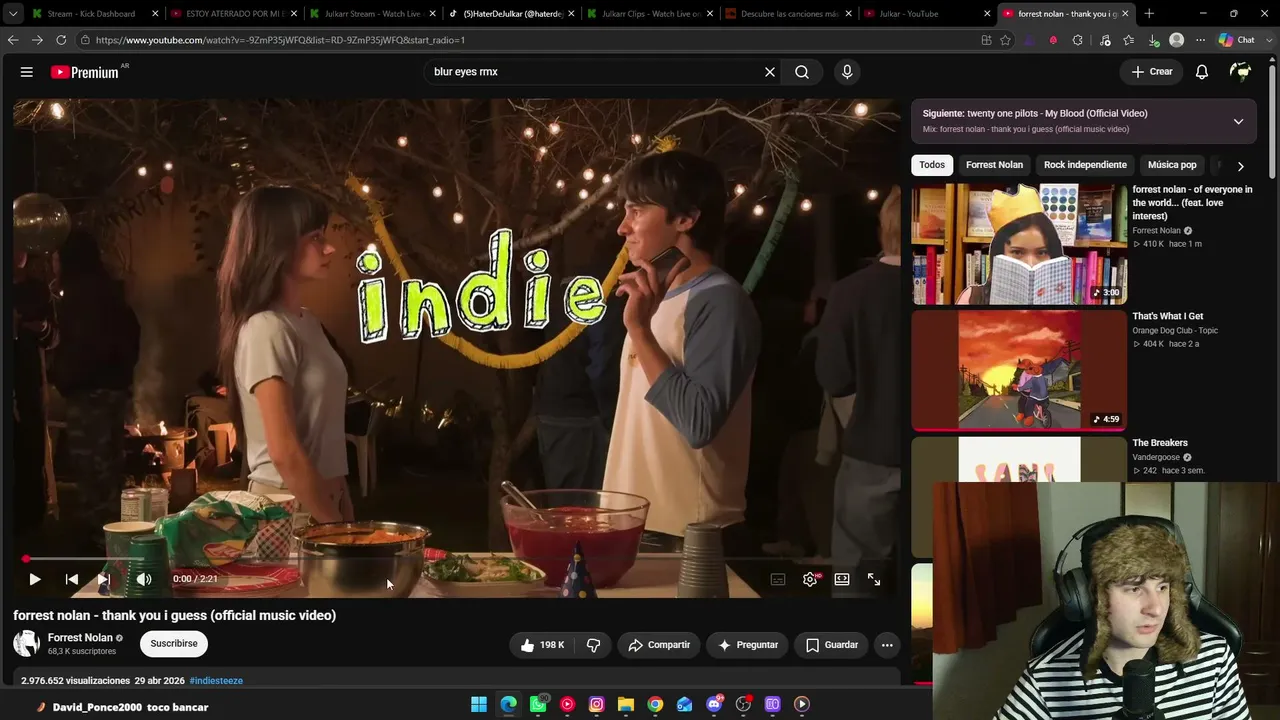The width and height of the screenshot is (1280, 720).
Task: Seek on the video progress bar
Action: point(457,559)
